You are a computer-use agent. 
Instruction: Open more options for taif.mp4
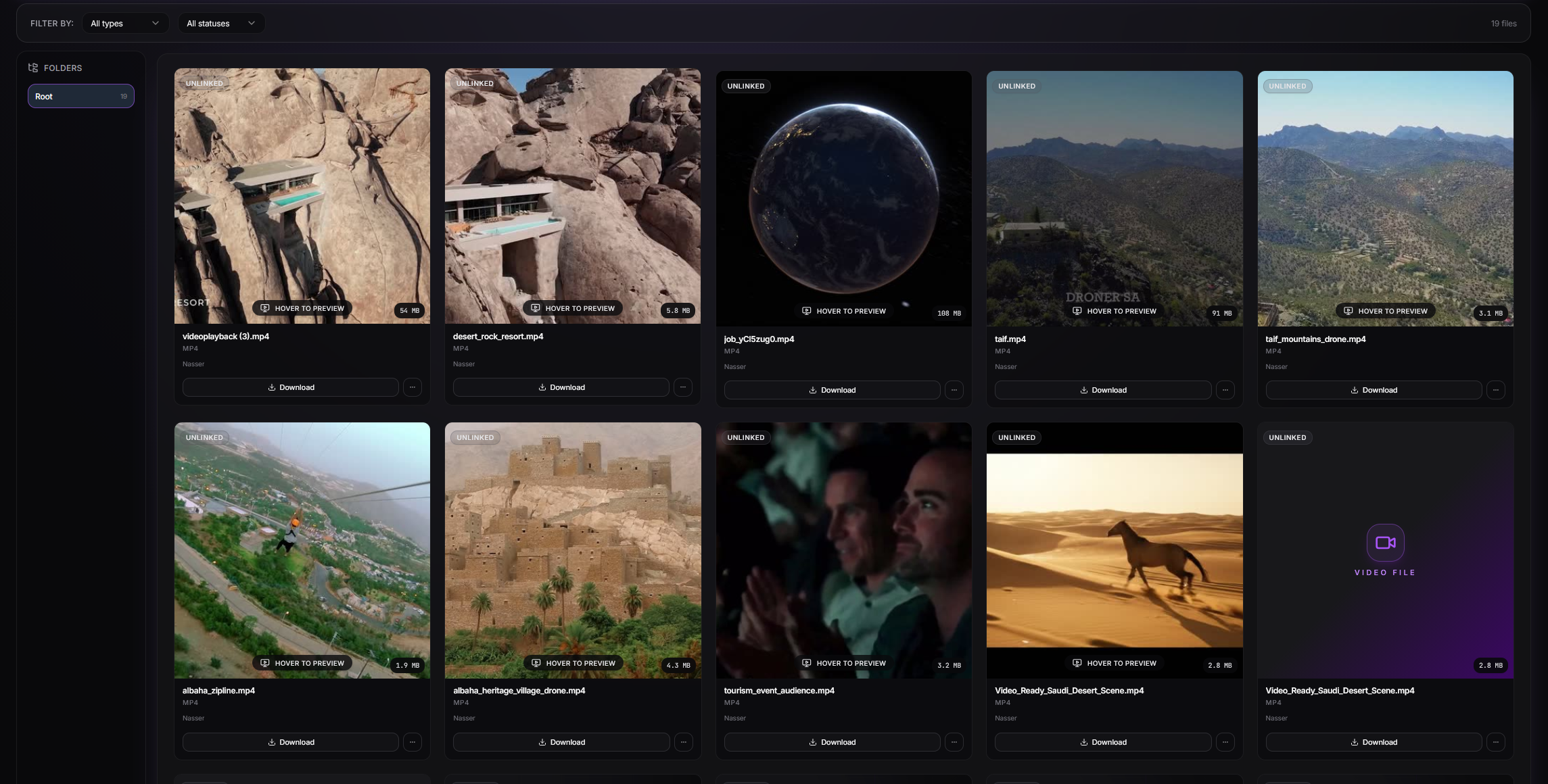1225,390
